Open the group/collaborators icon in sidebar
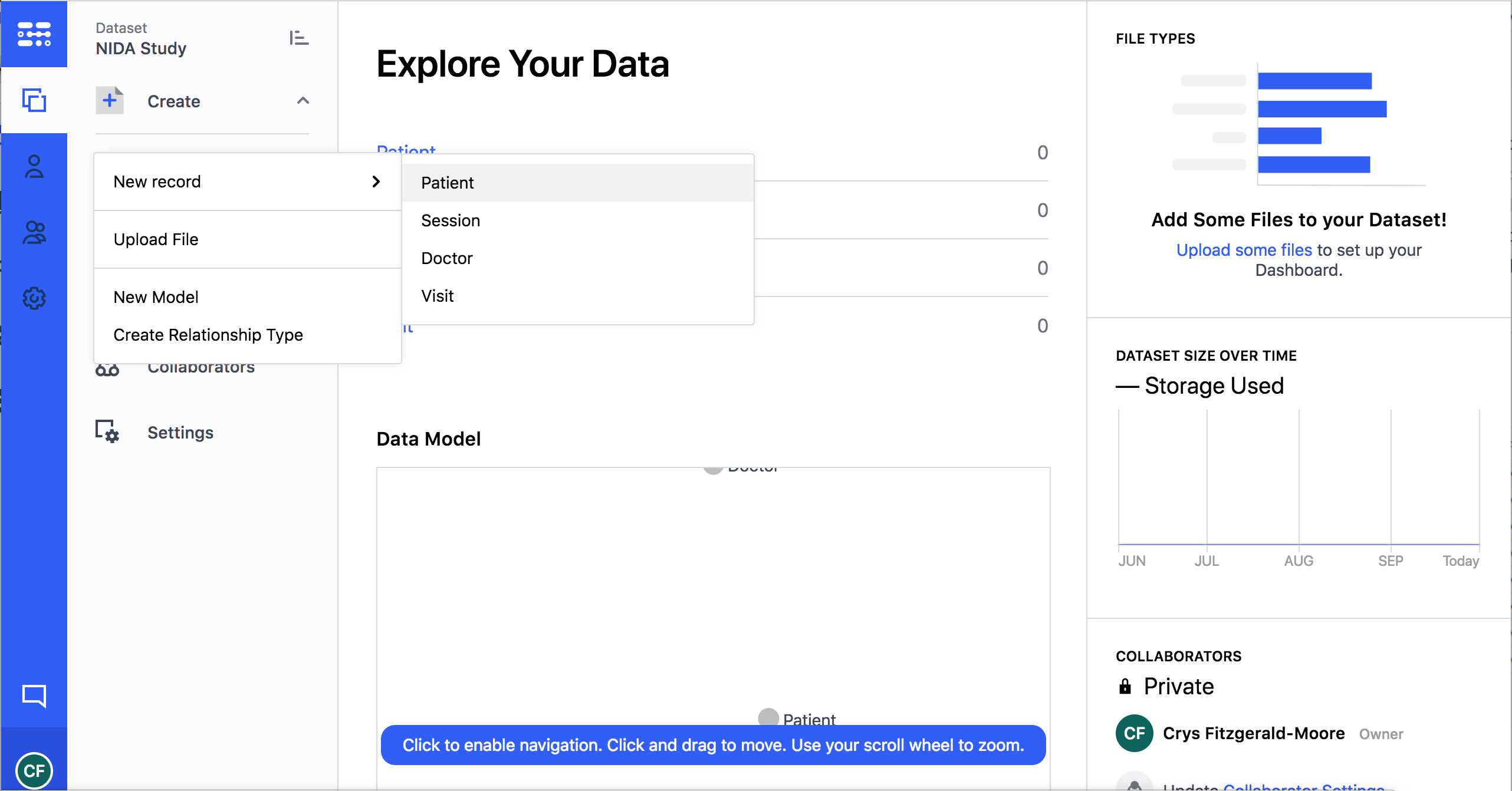Screen dimensions: 1512x791 click(x=34, y=231)
